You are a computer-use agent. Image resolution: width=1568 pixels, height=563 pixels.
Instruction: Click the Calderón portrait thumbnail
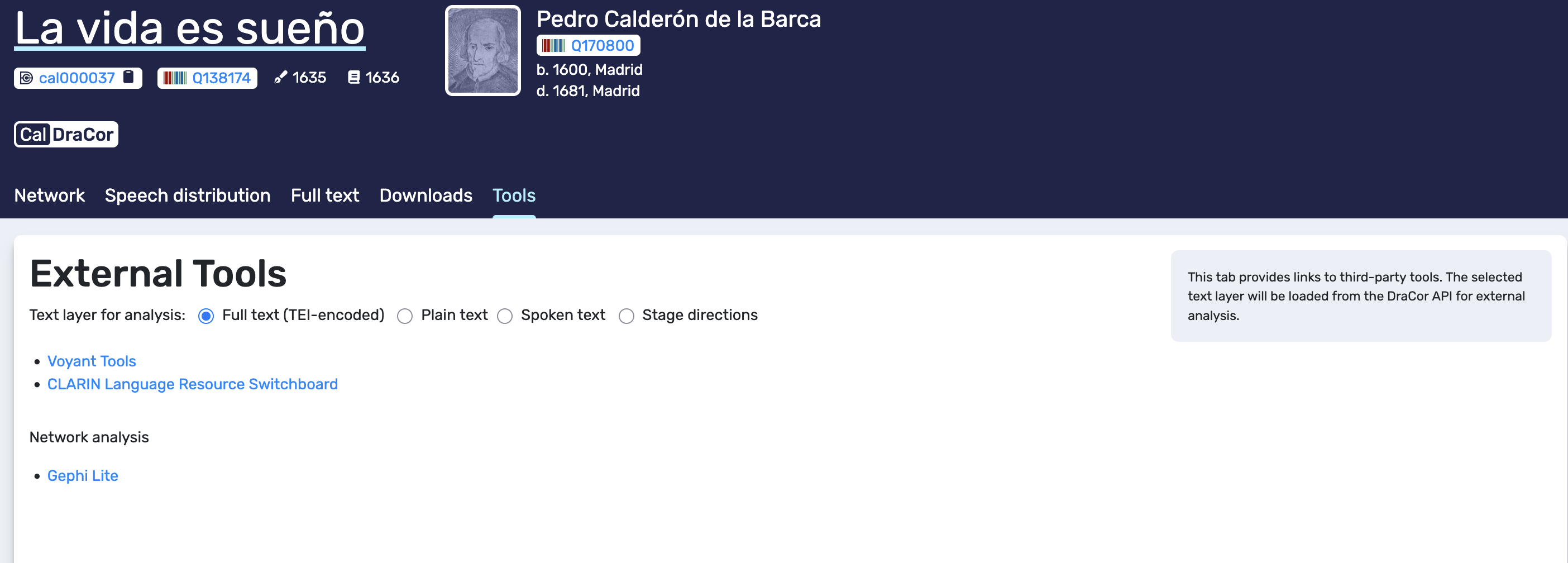click(482, 50)
